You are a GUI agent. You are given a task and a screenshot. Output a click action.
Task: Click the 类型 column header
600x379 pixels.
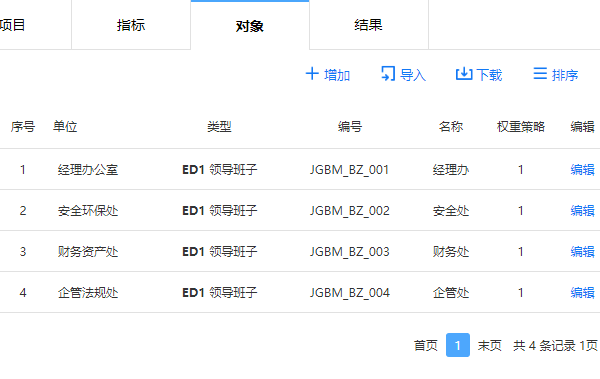point(219,126)
